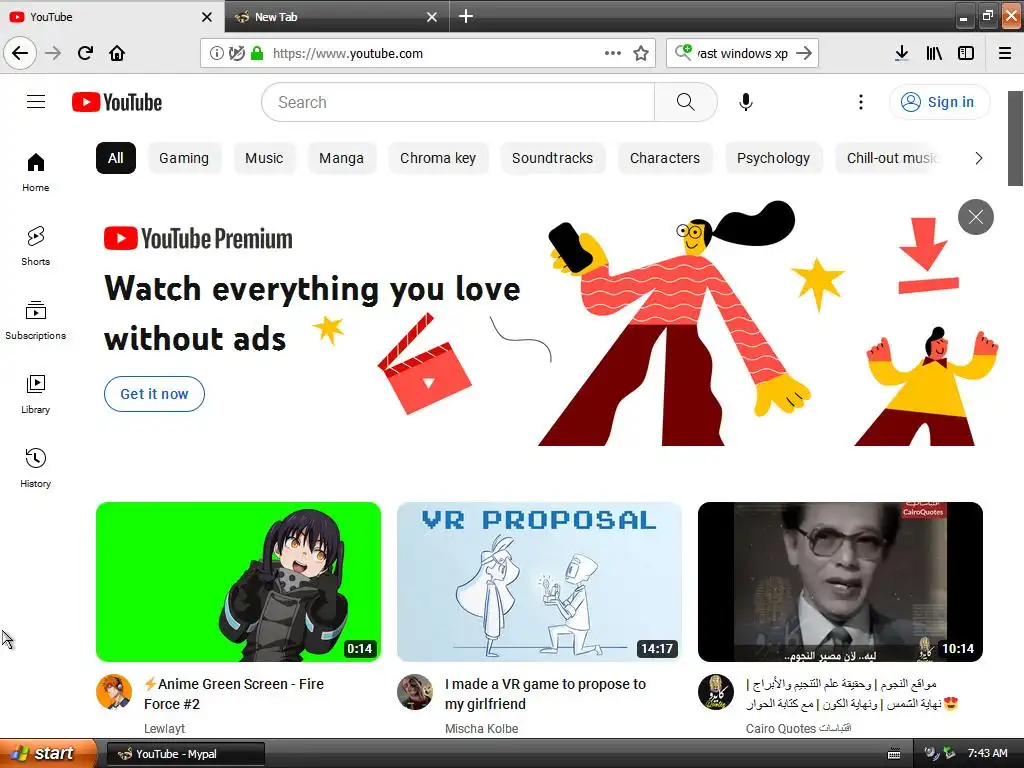Open Subscriptions in the sidebar
The height and width of the screenshot is (768, 1024).
click(35, 320)
